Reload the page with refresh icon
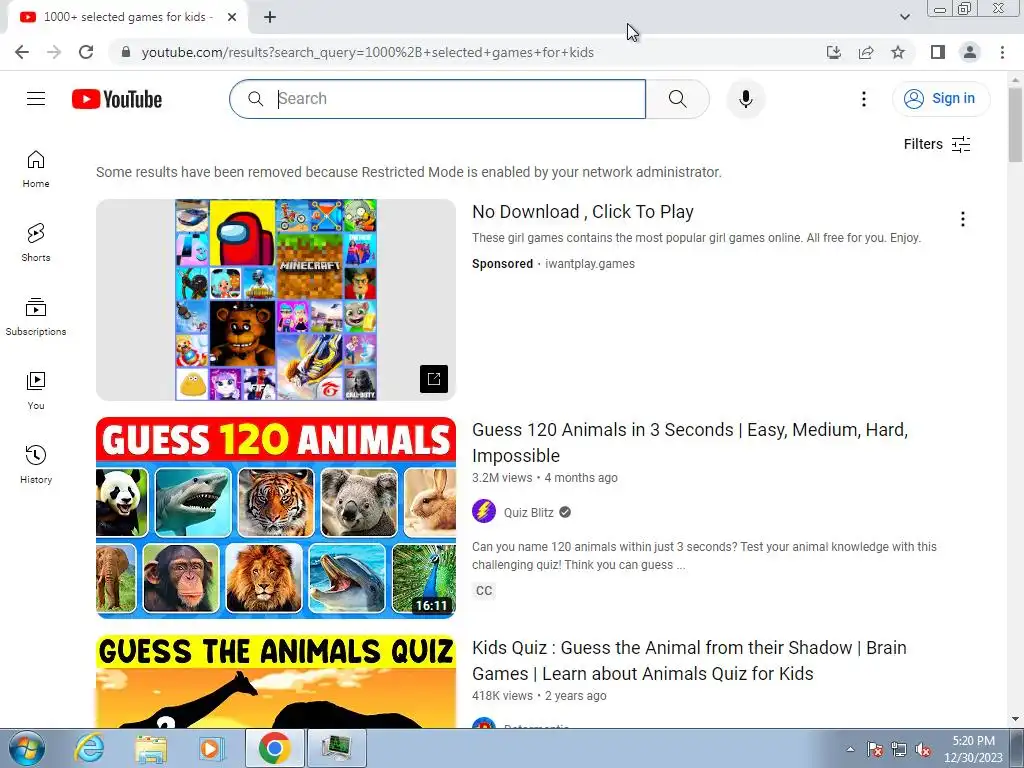The height and width of the screenshot is (768, 1024). pos(86,52)
